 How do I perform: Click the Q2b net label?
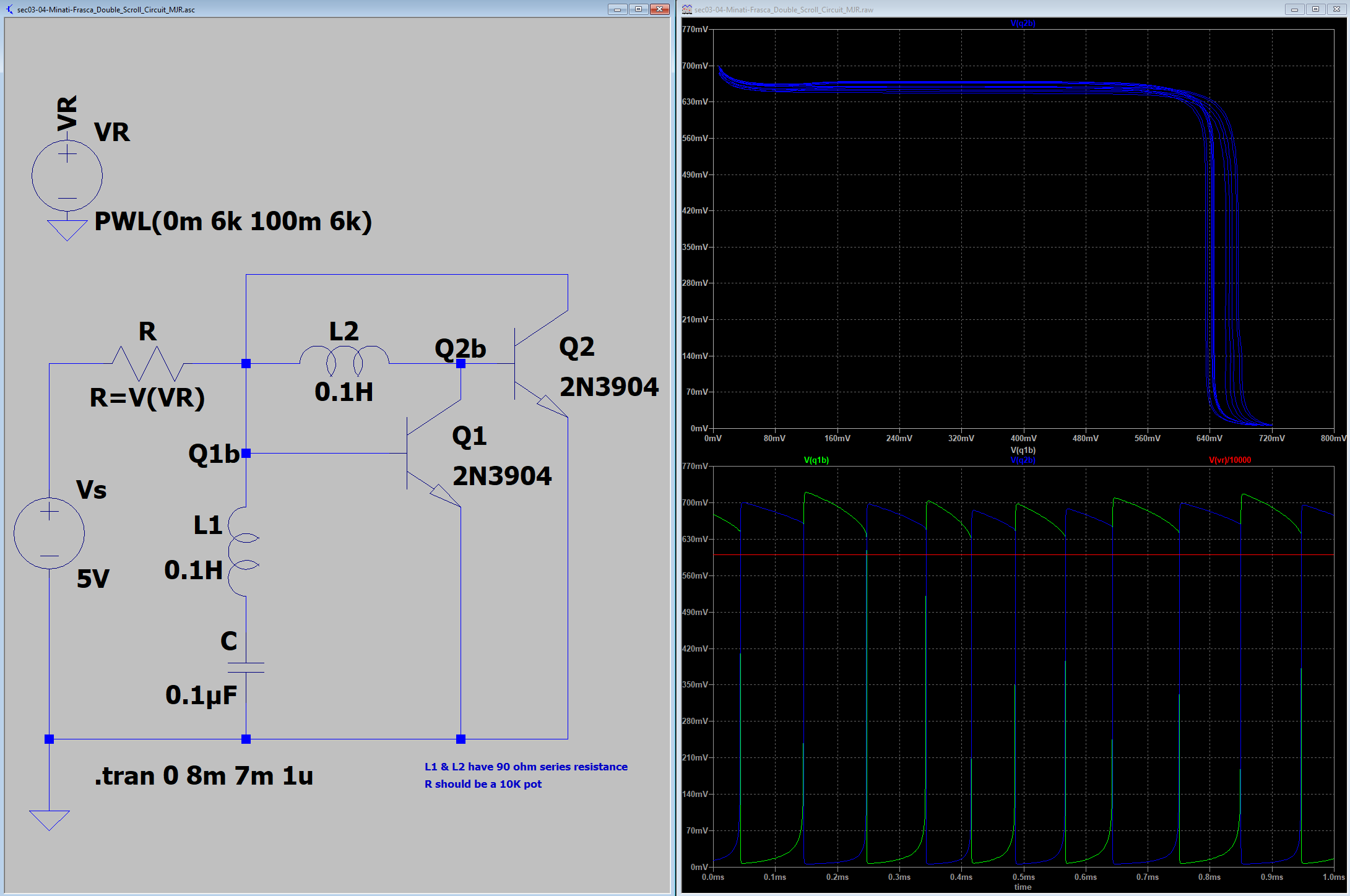[x=460, y=348]
